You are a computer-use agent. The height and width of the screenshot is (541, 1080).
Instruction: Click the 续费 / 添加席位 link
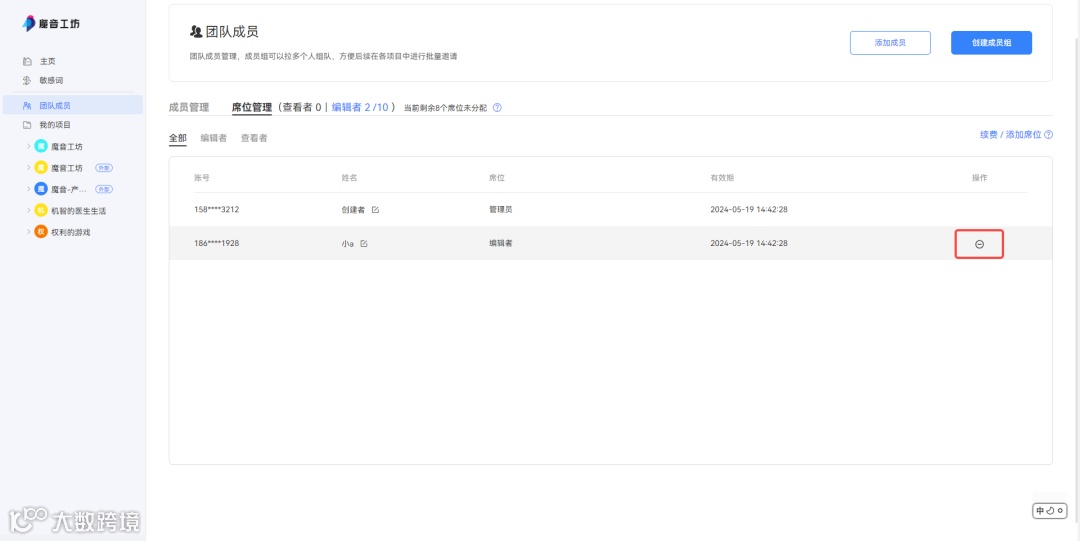pyautogui.click(x=1010, y=135)
